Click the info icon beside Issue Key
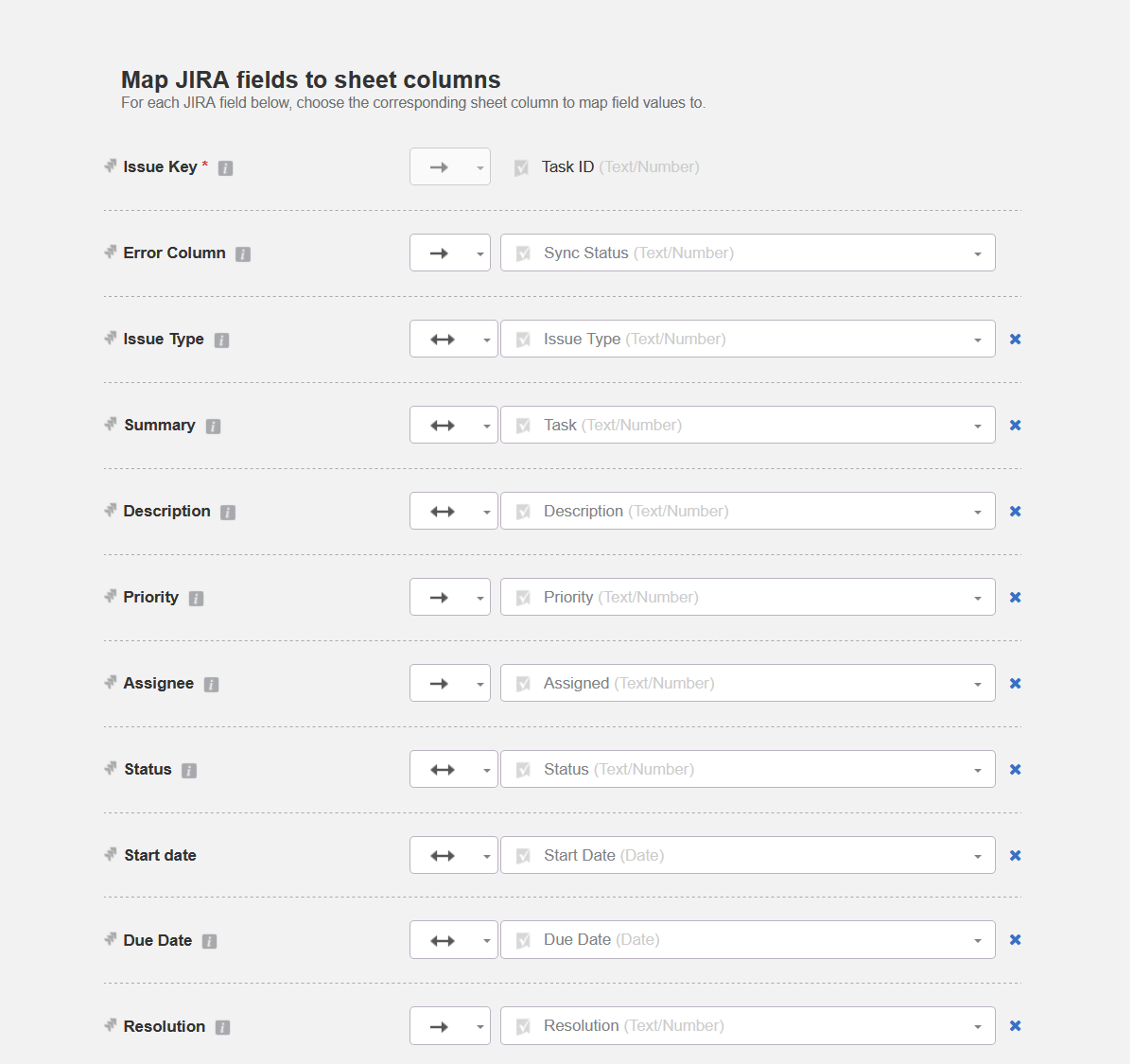1133x1064 pixels. 225,168
